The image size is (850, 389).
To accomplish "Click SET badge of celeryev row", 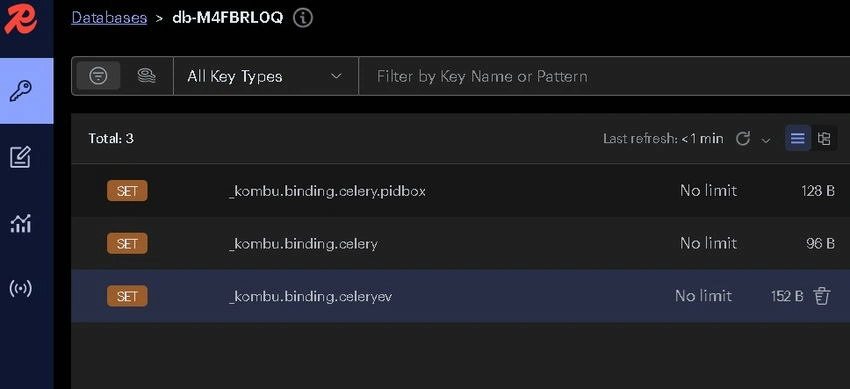I will coord(127,296).
